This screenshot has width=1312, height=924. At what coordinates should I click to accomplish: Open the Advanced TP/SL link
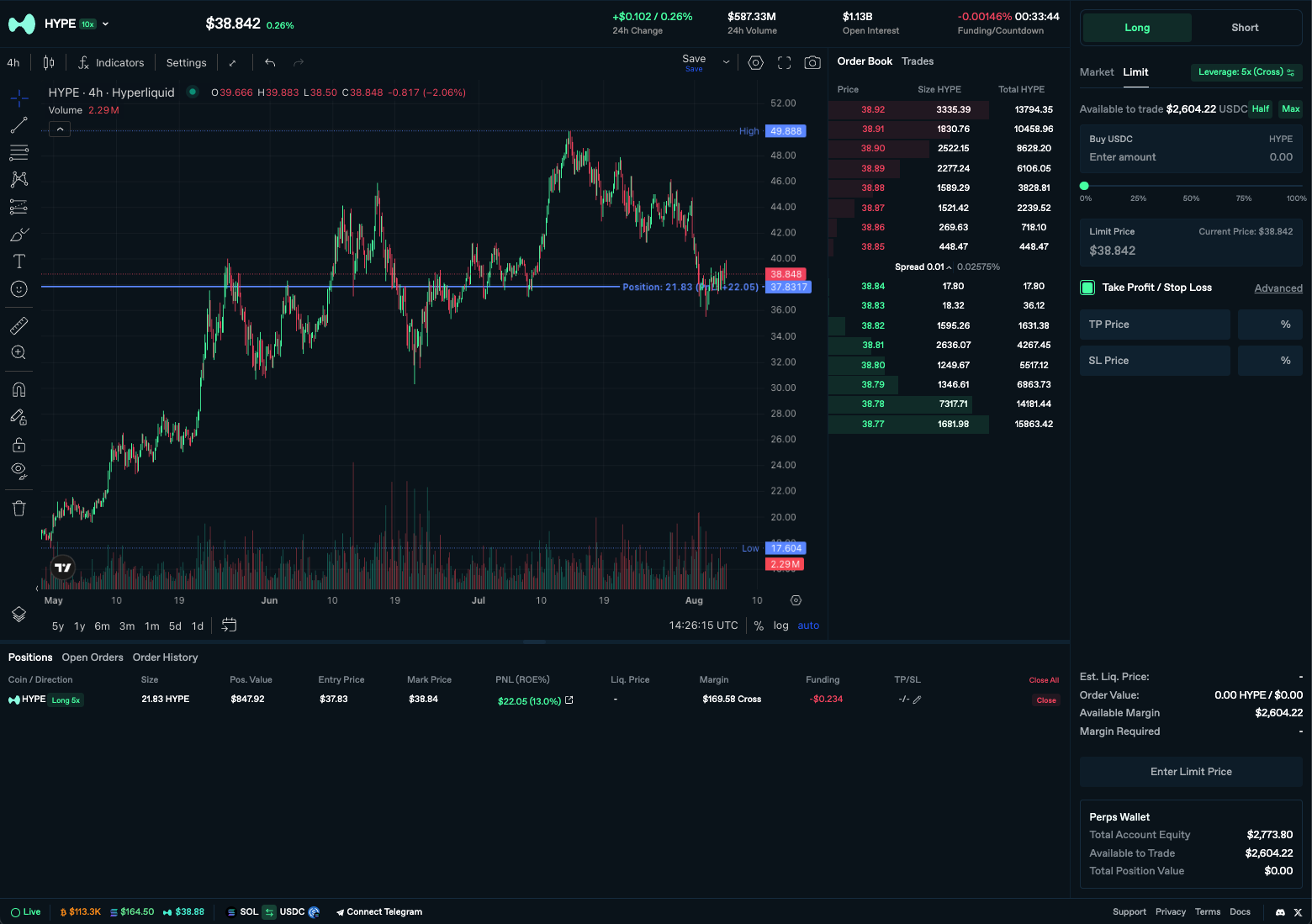[1278, 288]
